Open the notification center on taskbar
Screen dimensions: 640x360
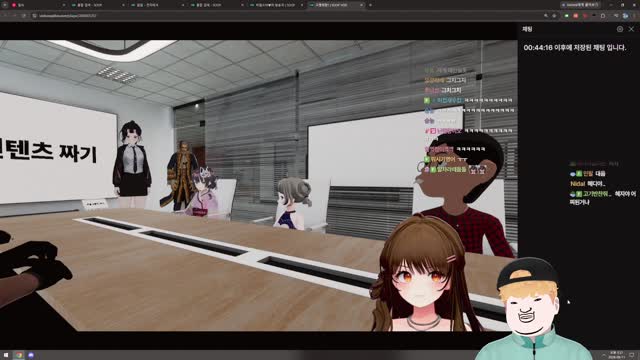(632, 356)
